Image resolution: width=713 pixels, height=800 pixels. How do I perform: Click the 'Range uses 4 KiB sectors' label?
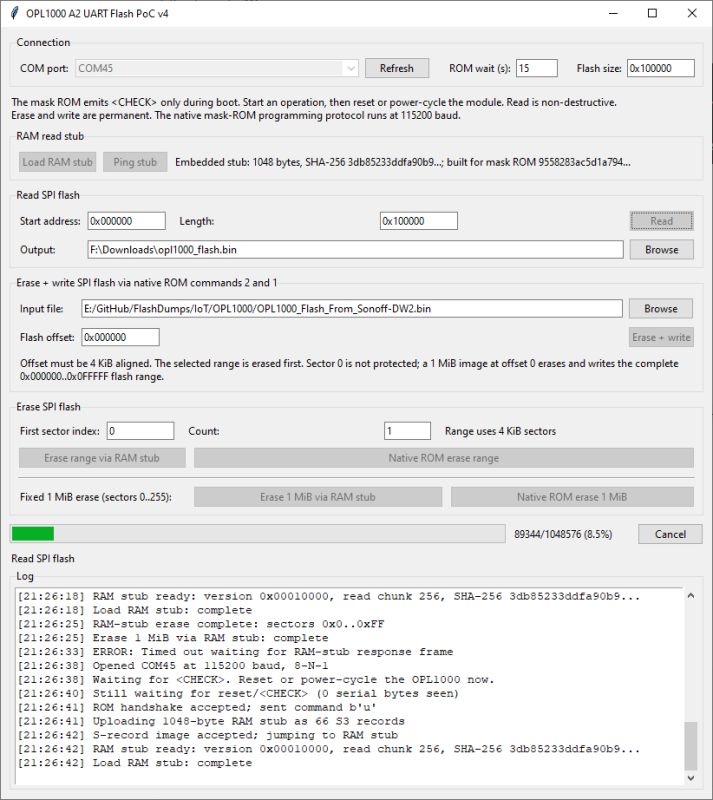500,431
